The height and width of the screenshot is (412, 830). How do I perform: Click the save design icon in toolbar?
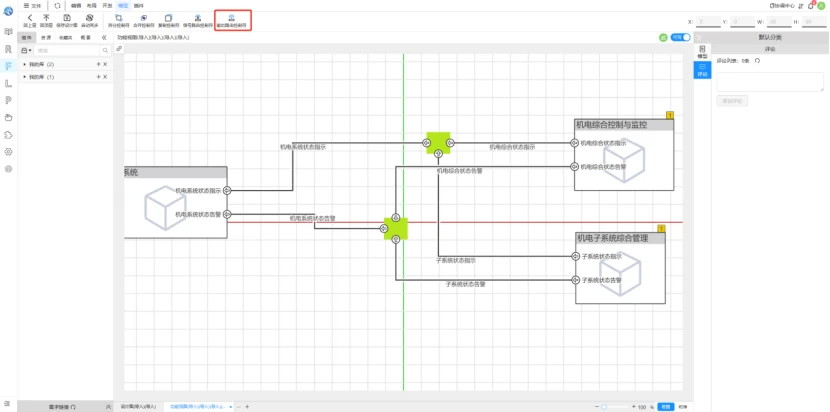pyautogui.click(x=67, y=18)
